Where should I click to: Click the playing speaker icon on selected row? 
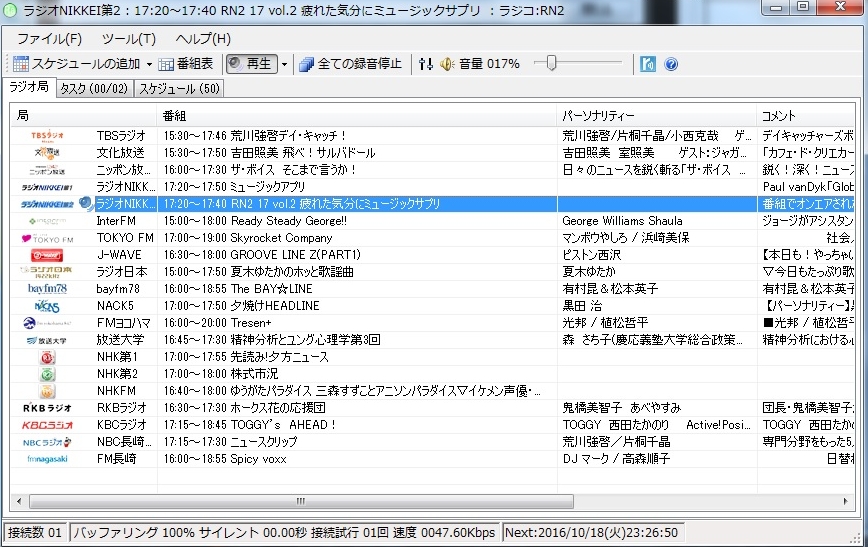(86, 204)
